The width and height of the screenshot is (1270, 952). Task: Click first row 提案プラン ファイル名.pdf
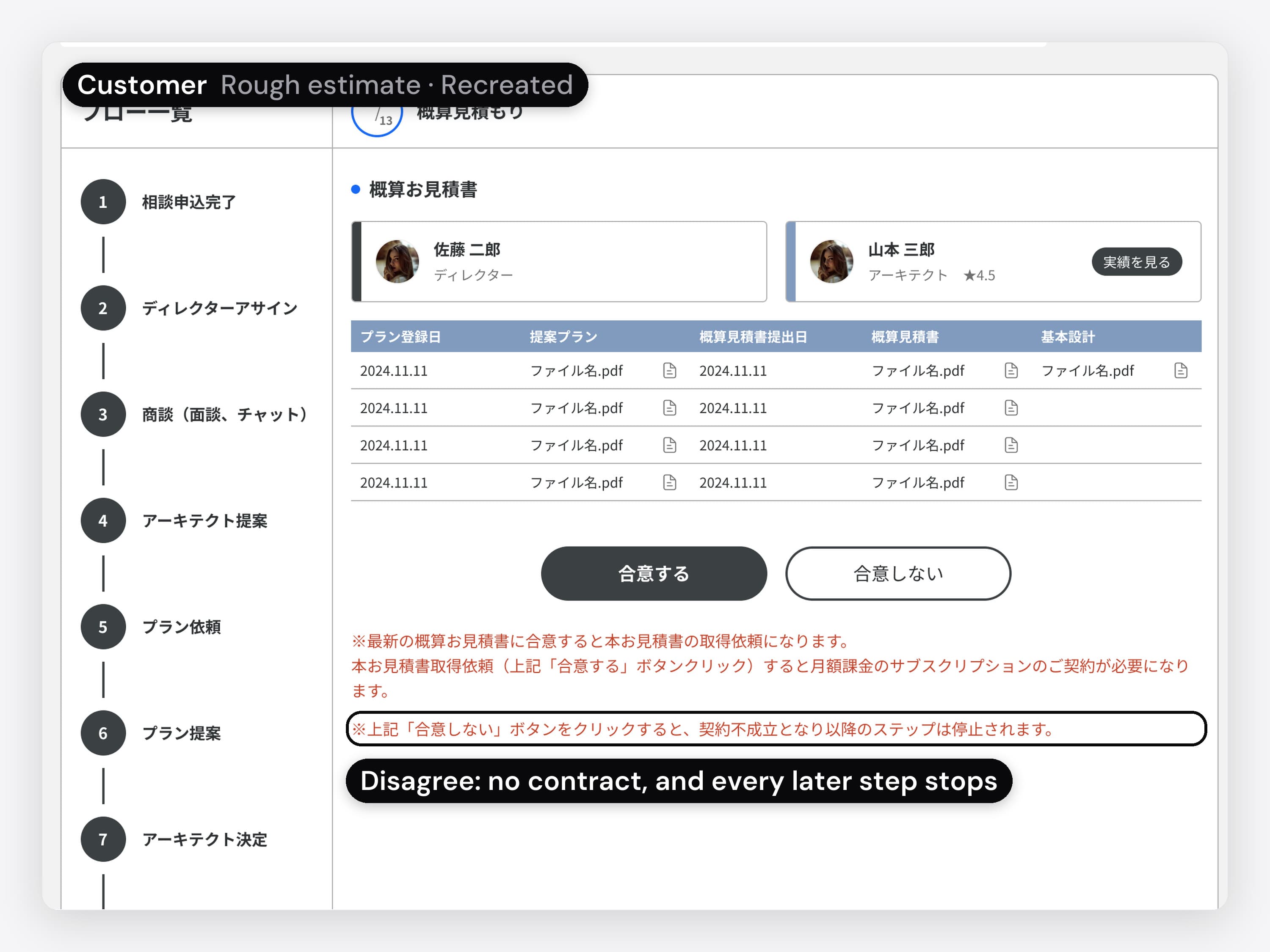577,371
